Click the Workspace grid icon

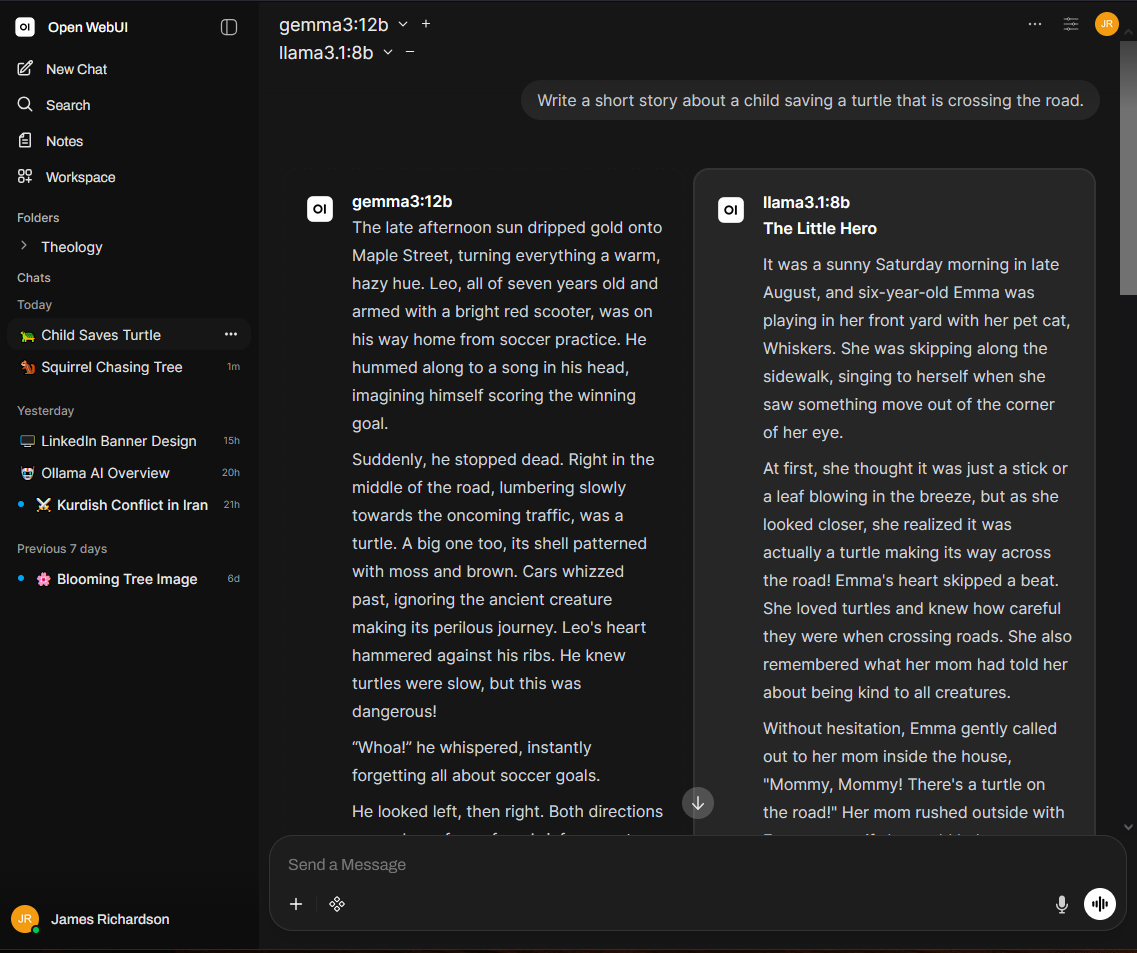25,176
